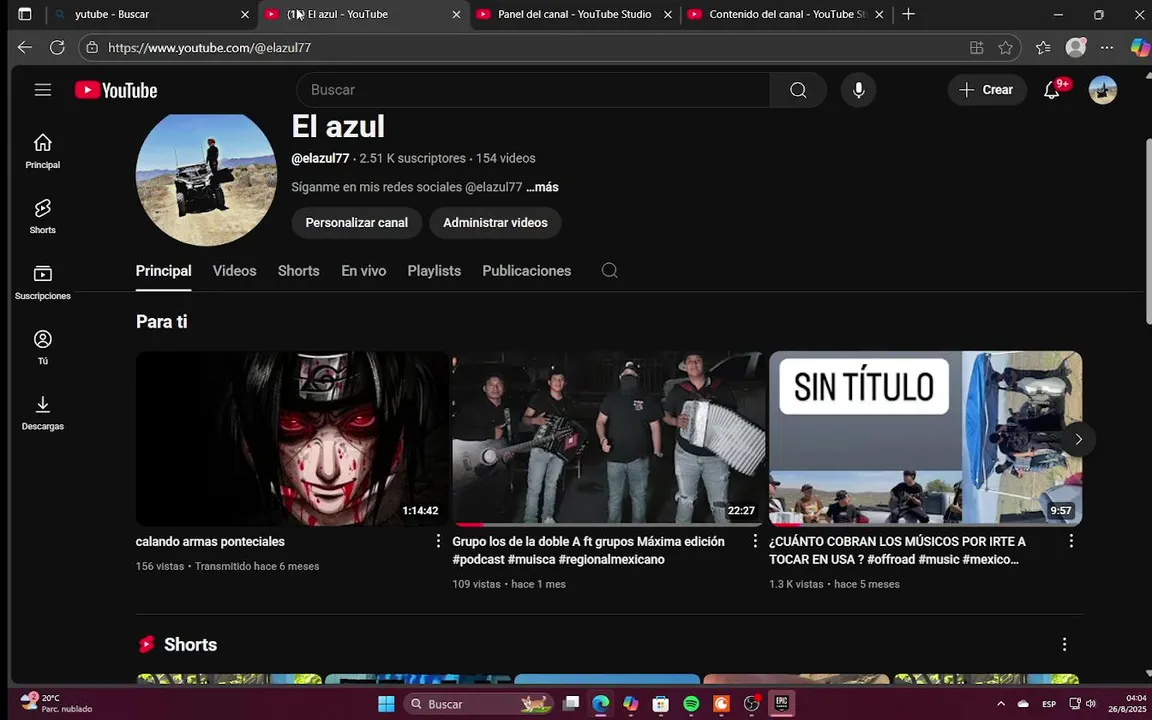
Task: Go to YouTube home via logo
Action: coord(116,90)
